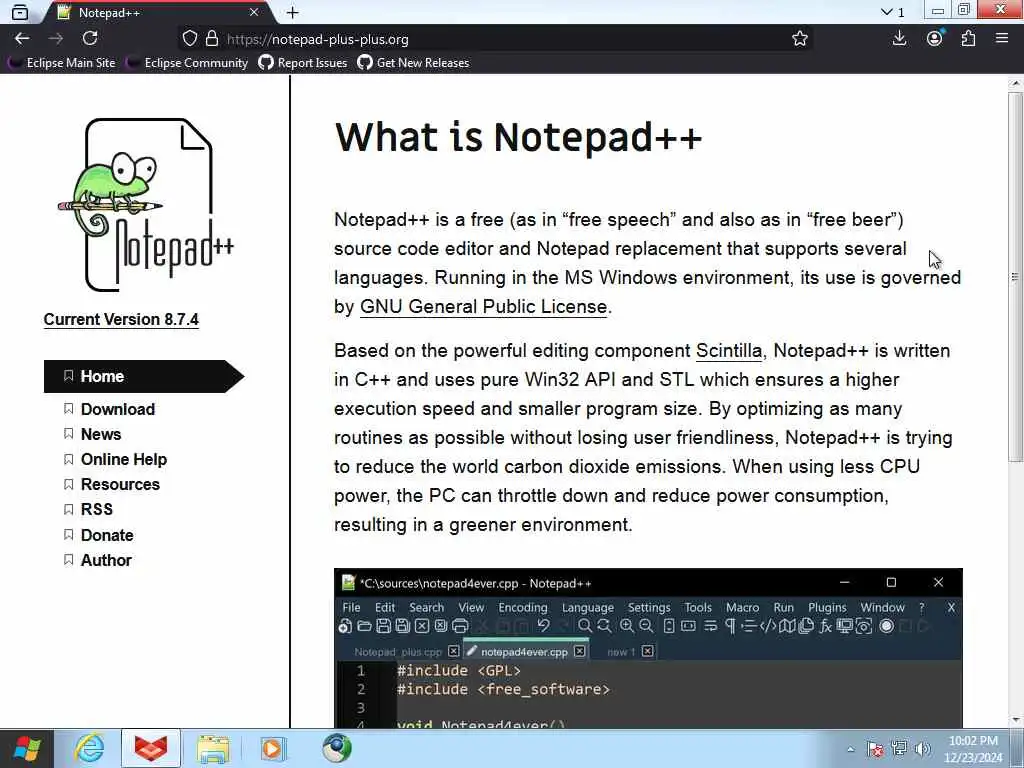Go back with the browser back arrow
Image resolution: width=1024 pixels, height=768 pixels.
coord(22,39)
